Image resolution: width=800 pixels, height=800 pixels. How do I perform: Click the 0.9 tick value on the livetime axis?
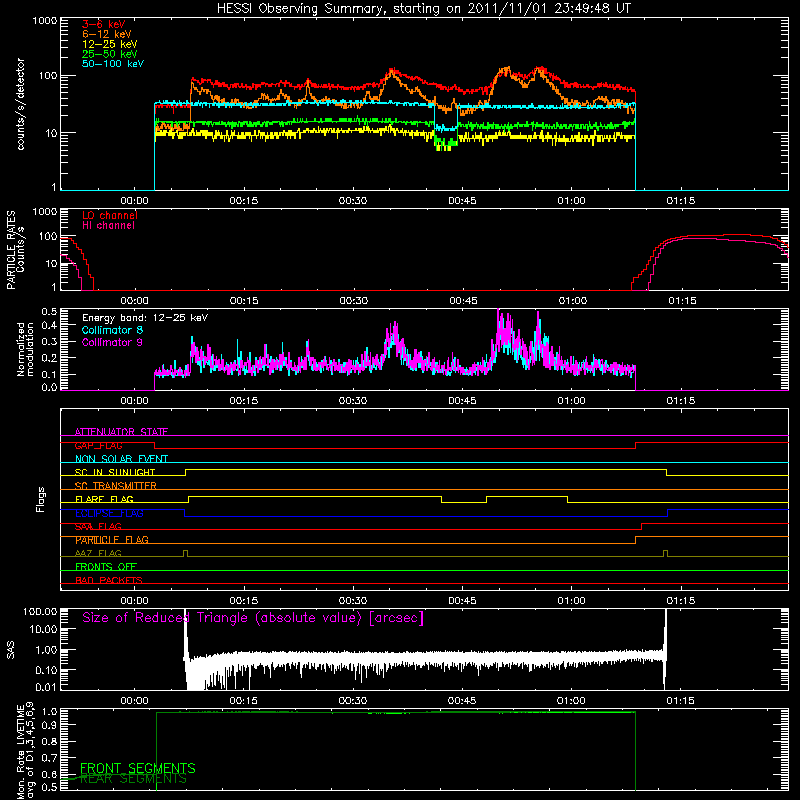pos(51,724)
